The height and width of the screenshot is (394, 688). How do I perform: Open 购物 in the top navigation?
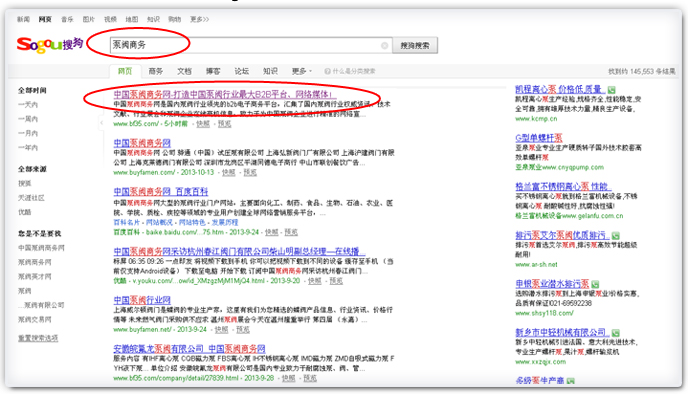(x=175, y=19)
